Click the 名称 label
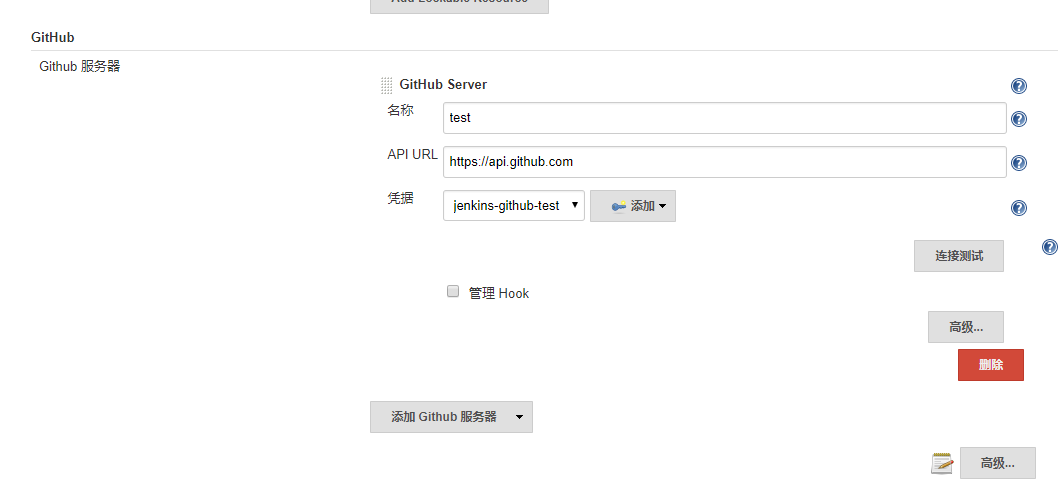 click(400, 111)
